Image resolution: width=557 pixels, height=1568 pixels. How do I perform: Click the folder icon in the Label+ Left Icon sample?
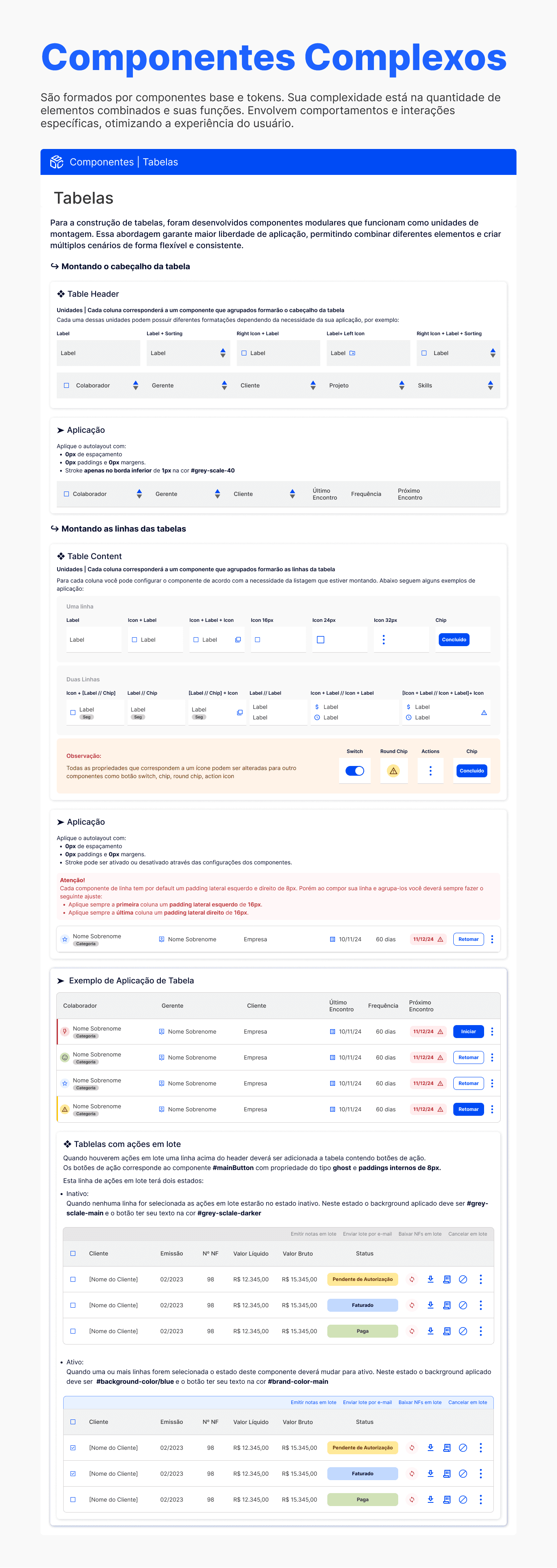coord(352,353)
